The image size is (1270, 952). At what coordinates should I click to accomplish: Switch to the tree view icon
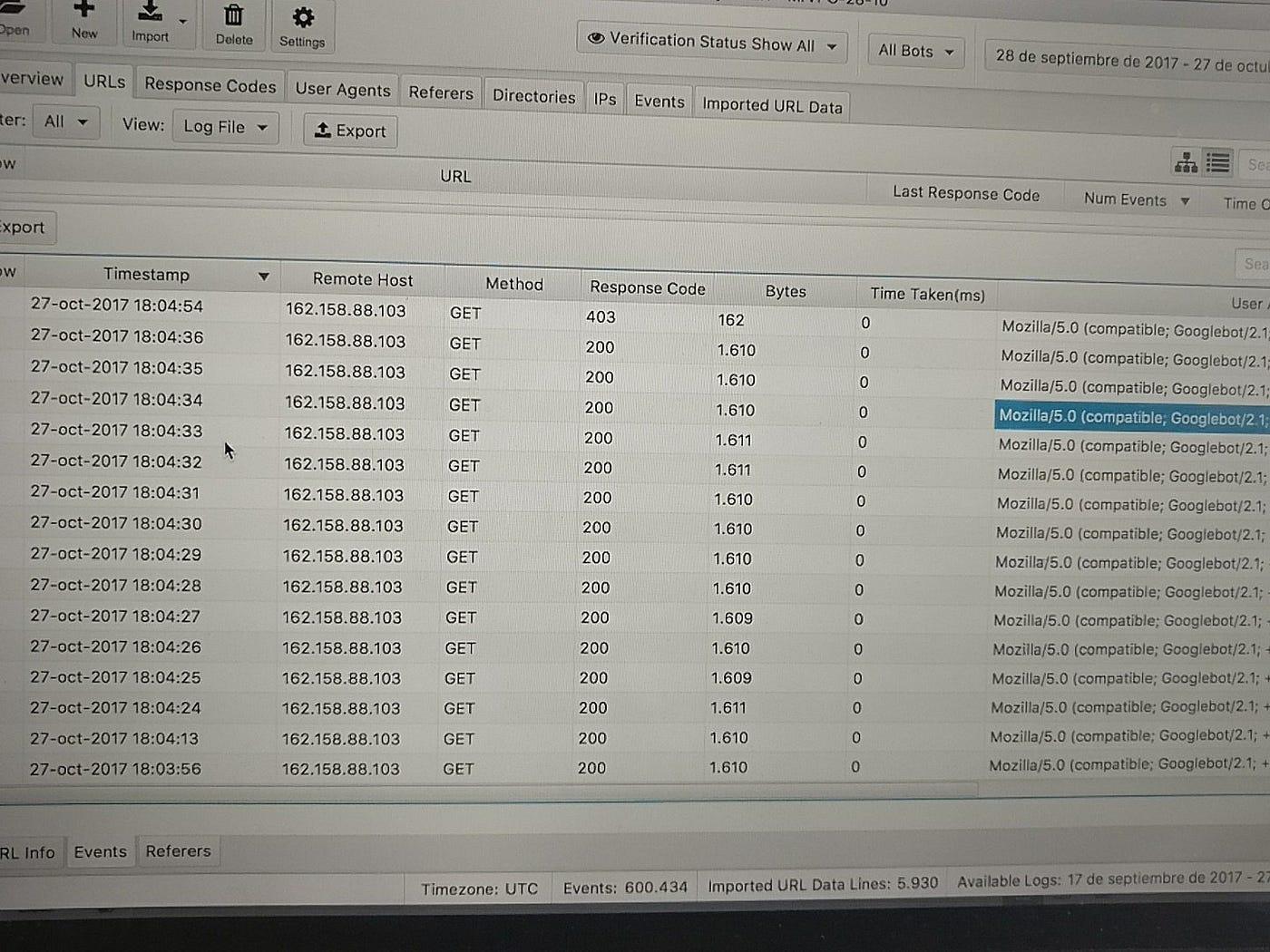[x=1186, y=162]
